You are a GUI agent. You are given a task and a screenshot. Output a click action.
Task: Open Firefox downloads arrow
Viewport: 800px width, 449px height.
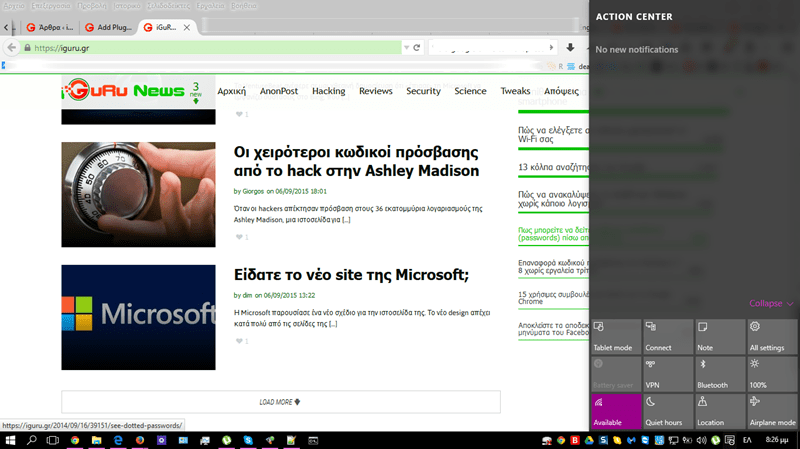pyautogui.click(x=570, y=47)
